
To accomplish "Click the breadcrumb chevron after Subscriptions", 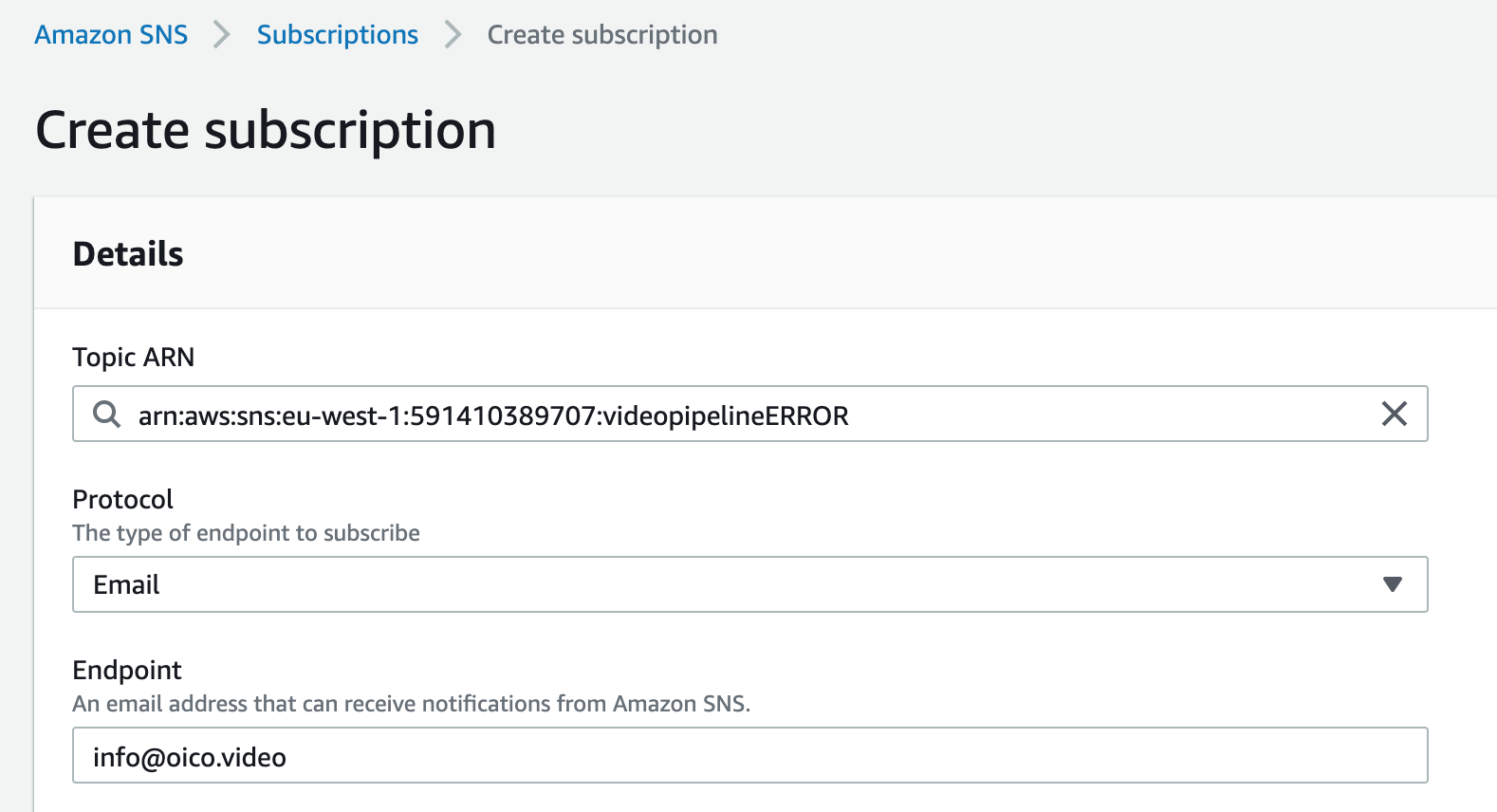I will click(x=453, y=35).
